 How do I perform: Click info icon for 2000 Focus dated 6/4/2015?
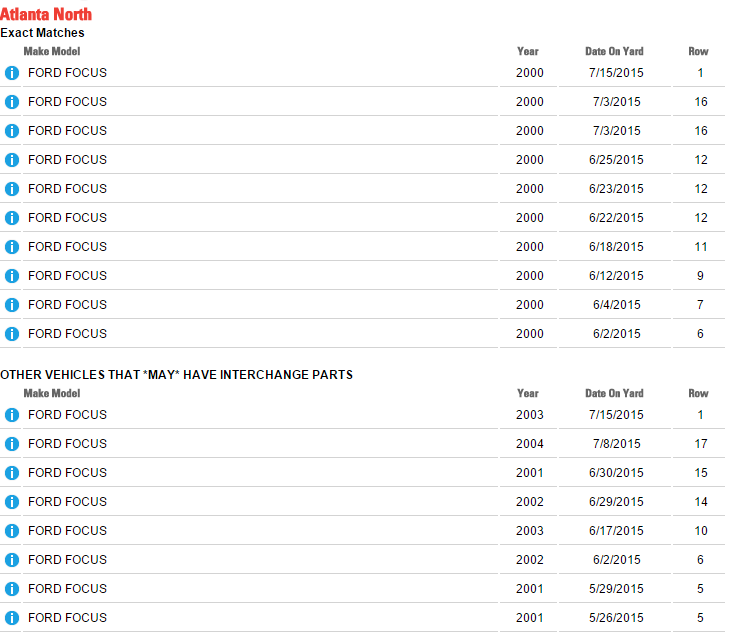[x=12, y=305]
